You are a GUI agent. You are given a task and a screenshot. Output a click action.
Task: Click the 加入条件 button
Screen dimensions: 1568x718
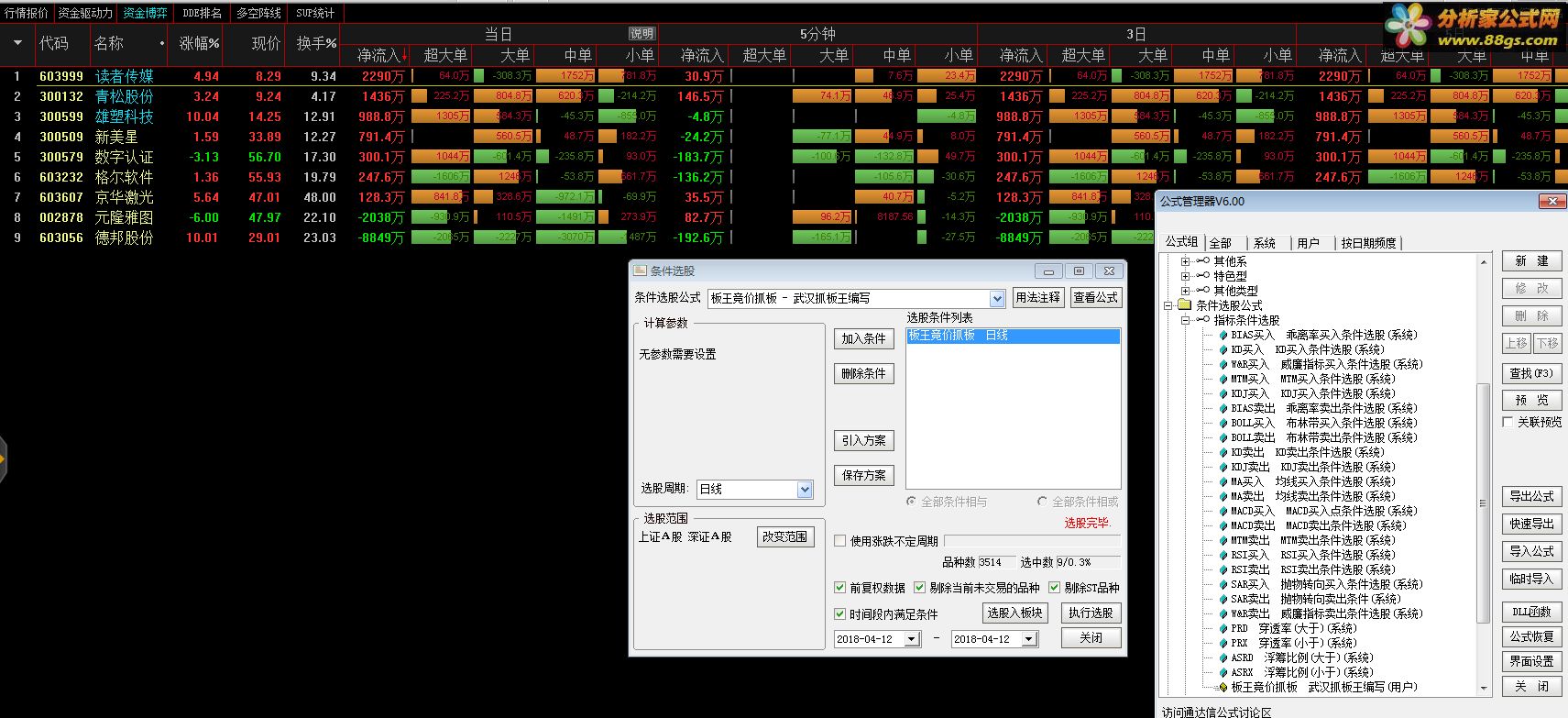pos(863,338)
